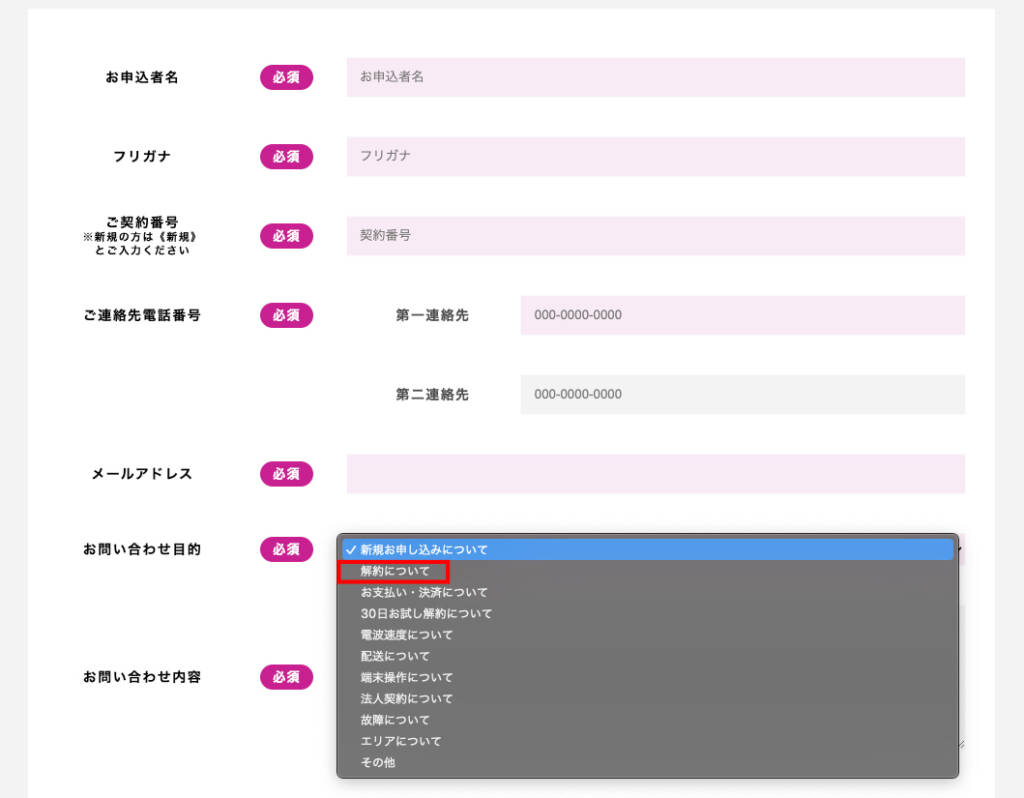Click the メールアドレス input field

coord(656,473)
